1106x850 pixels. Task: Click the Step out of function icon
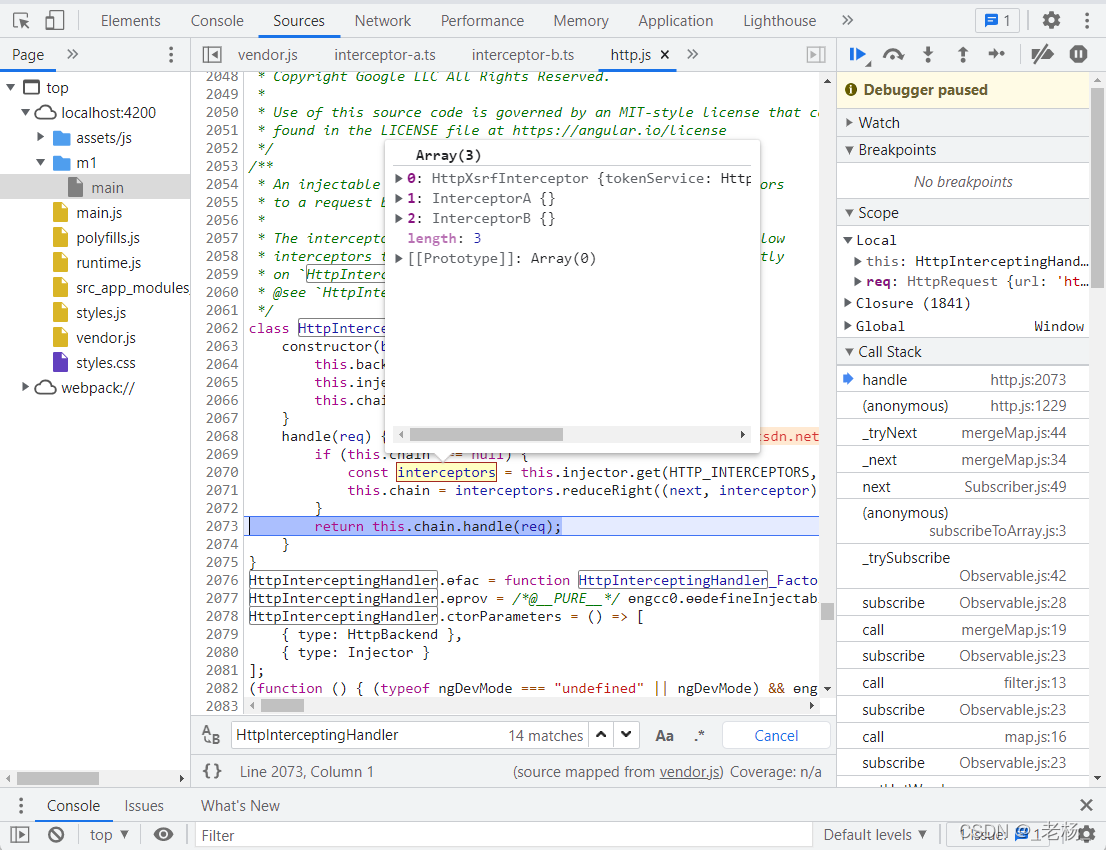(962, 54)
